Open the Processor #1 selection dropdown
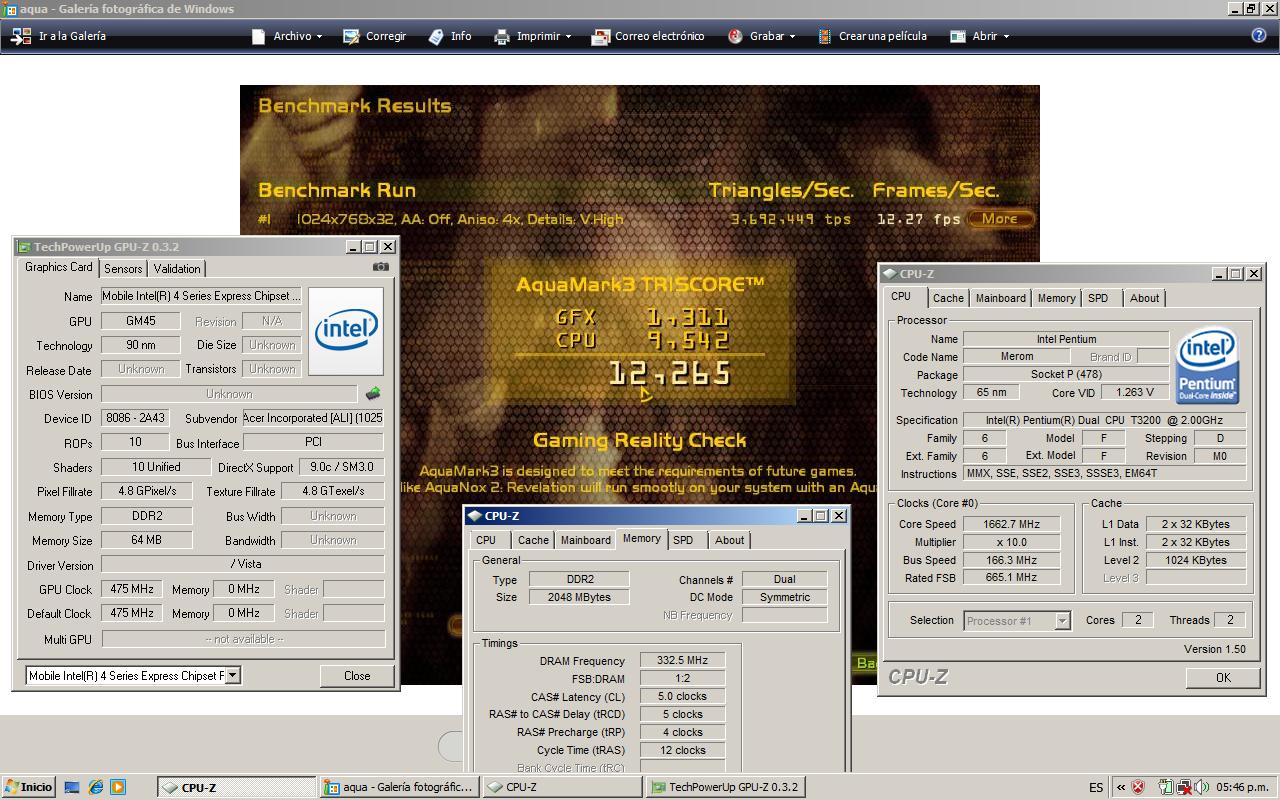This screenshot has width=1280, height=800. click(x=1063, y=621)
